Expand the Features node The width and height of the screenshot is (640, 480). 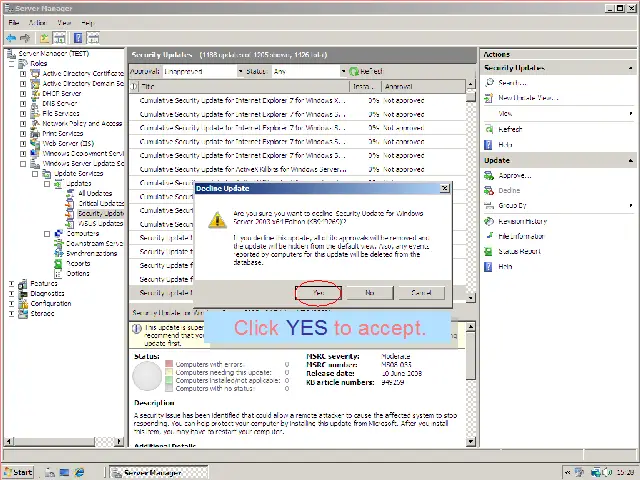[11, 283]
